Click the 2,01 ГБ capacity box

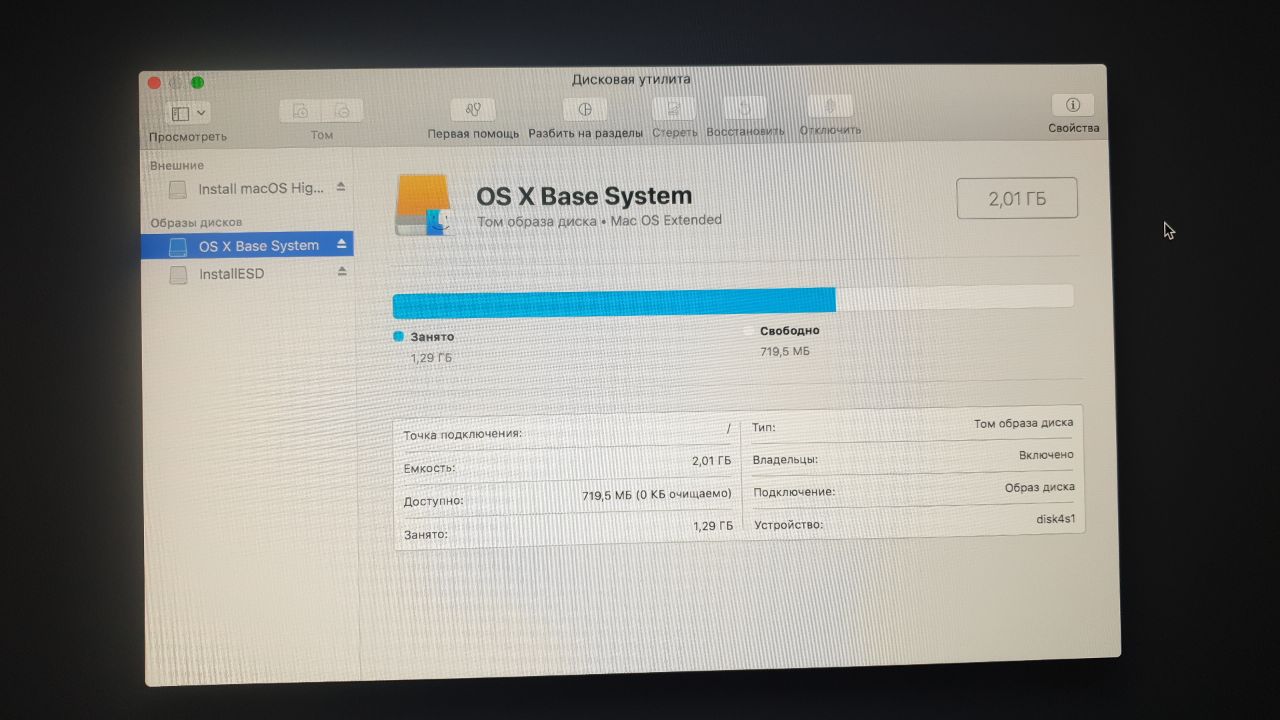1017,198
